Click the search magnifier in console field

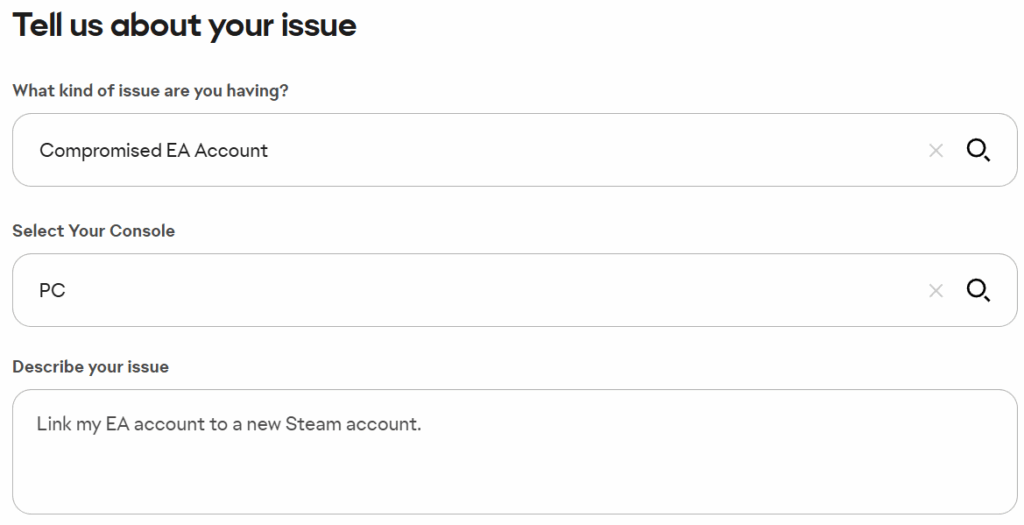click(978, 290)
